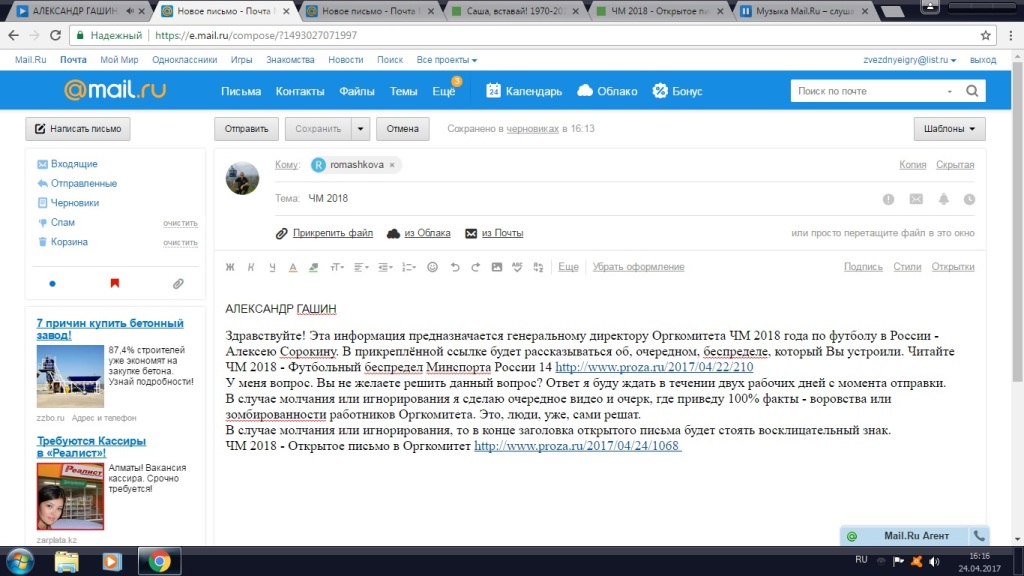Open the Темы section
1024x576 pixels.
pos(404,91)
